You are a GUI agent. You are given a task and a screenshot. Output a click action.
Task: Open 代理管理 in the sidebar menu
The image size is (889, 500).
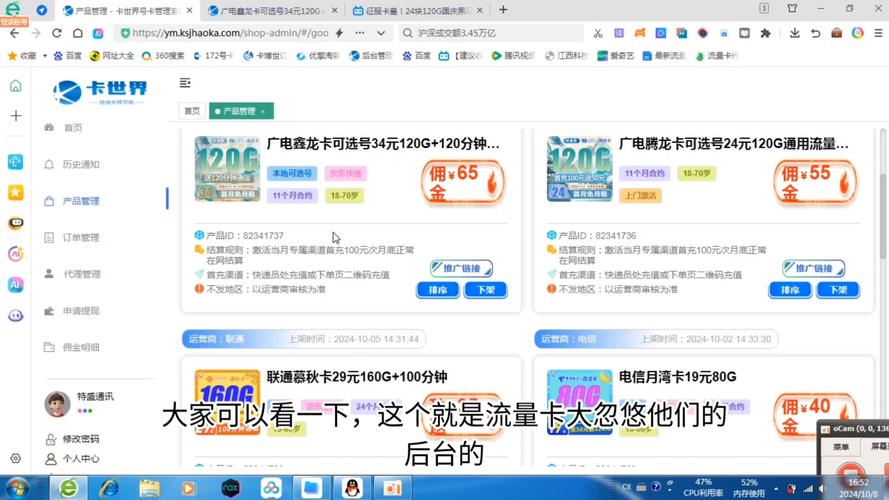coord(81,274)
